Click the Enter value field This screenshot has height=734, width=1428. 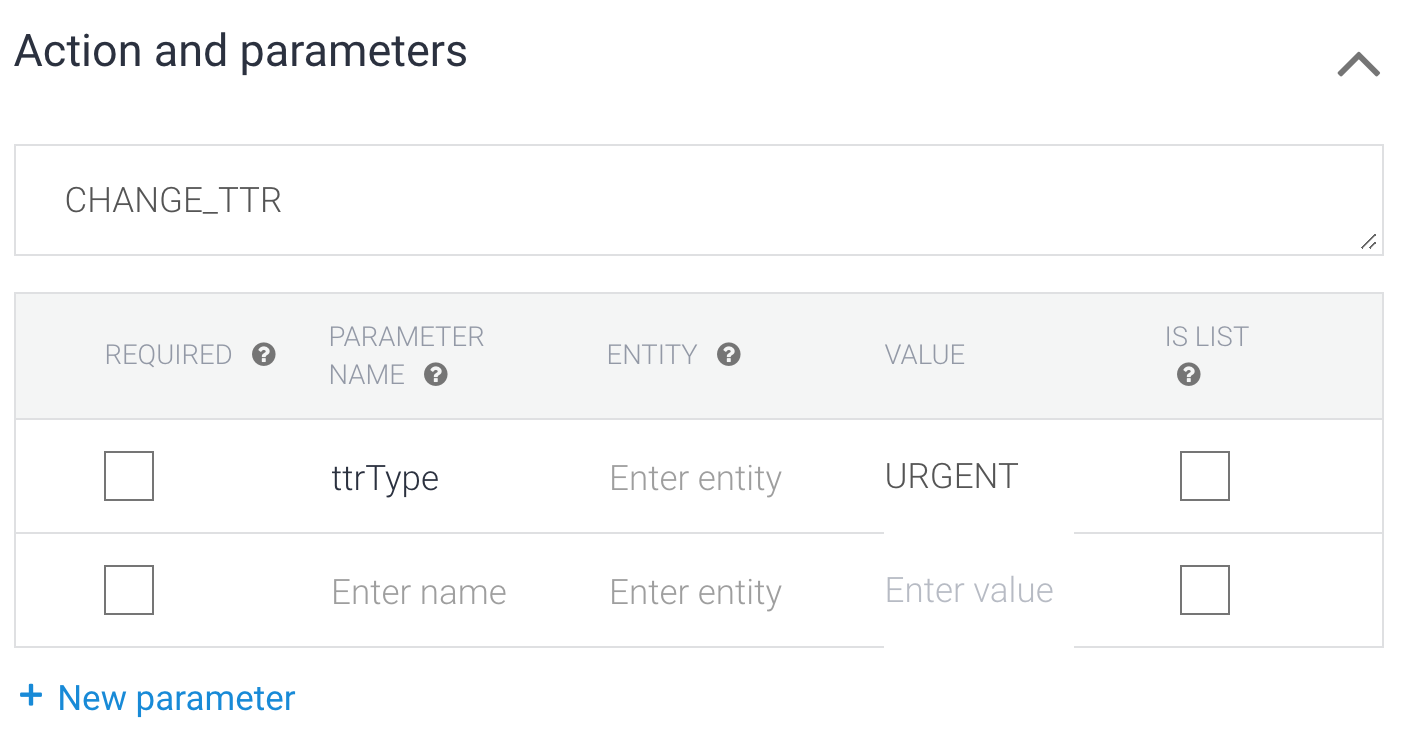(x=979, y=590)
